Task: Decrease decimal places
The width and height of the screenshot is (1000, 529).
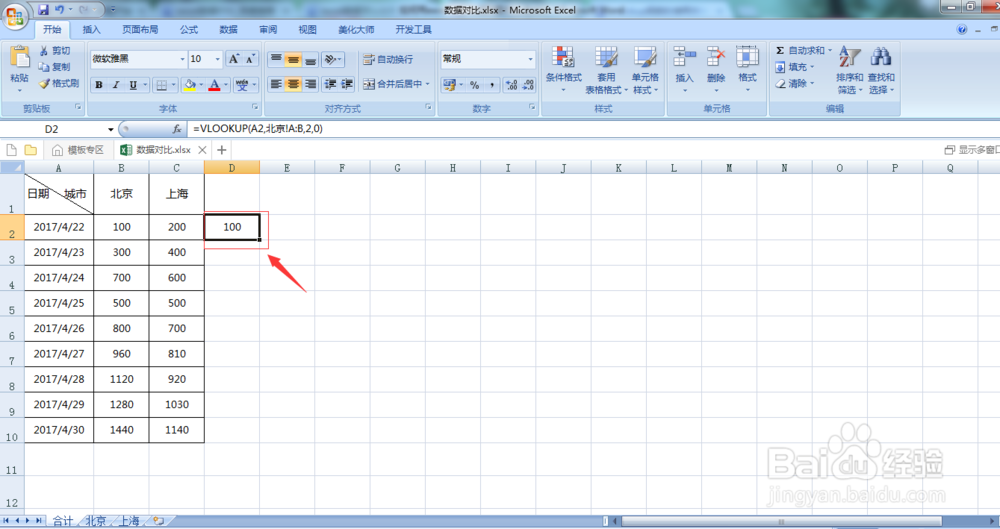Action: coord(528,84)
